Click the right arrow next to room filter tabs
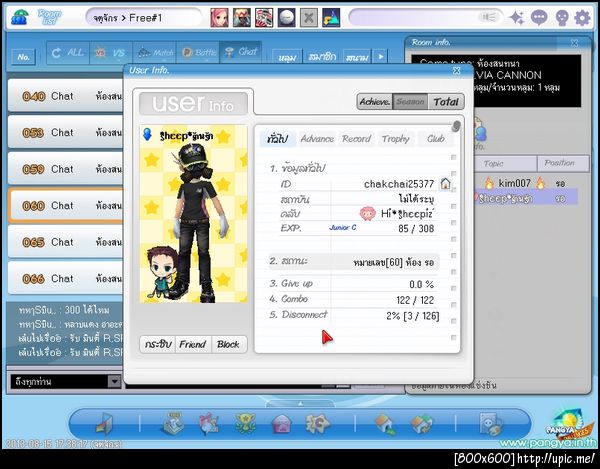 (x=381, y=57)
